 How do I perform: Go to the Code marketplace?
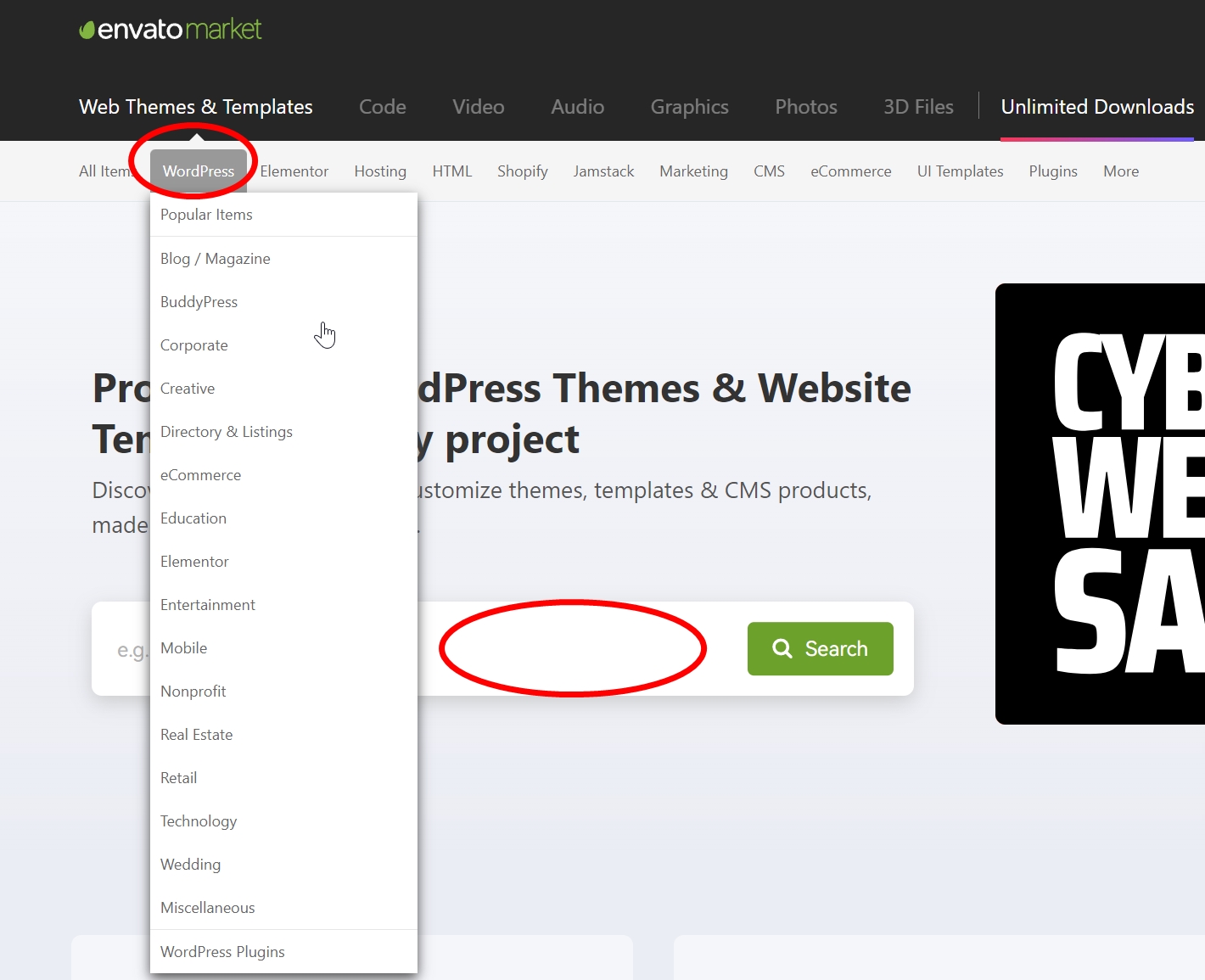coord(383,107)
